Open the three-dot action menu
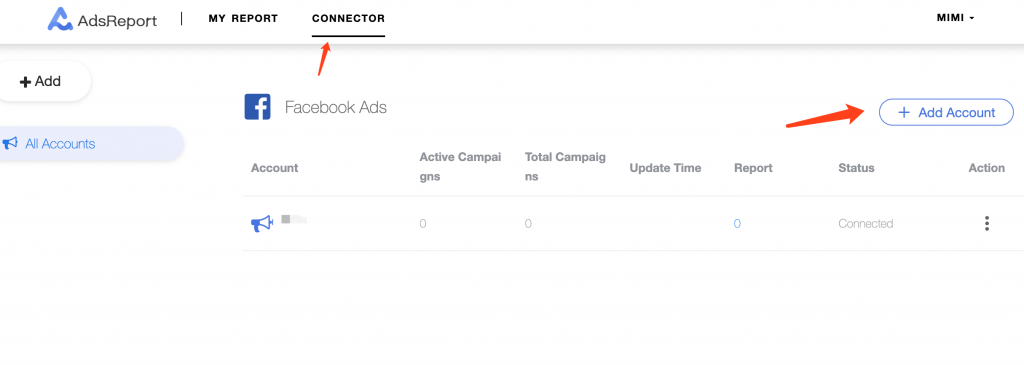 point(986,223)
